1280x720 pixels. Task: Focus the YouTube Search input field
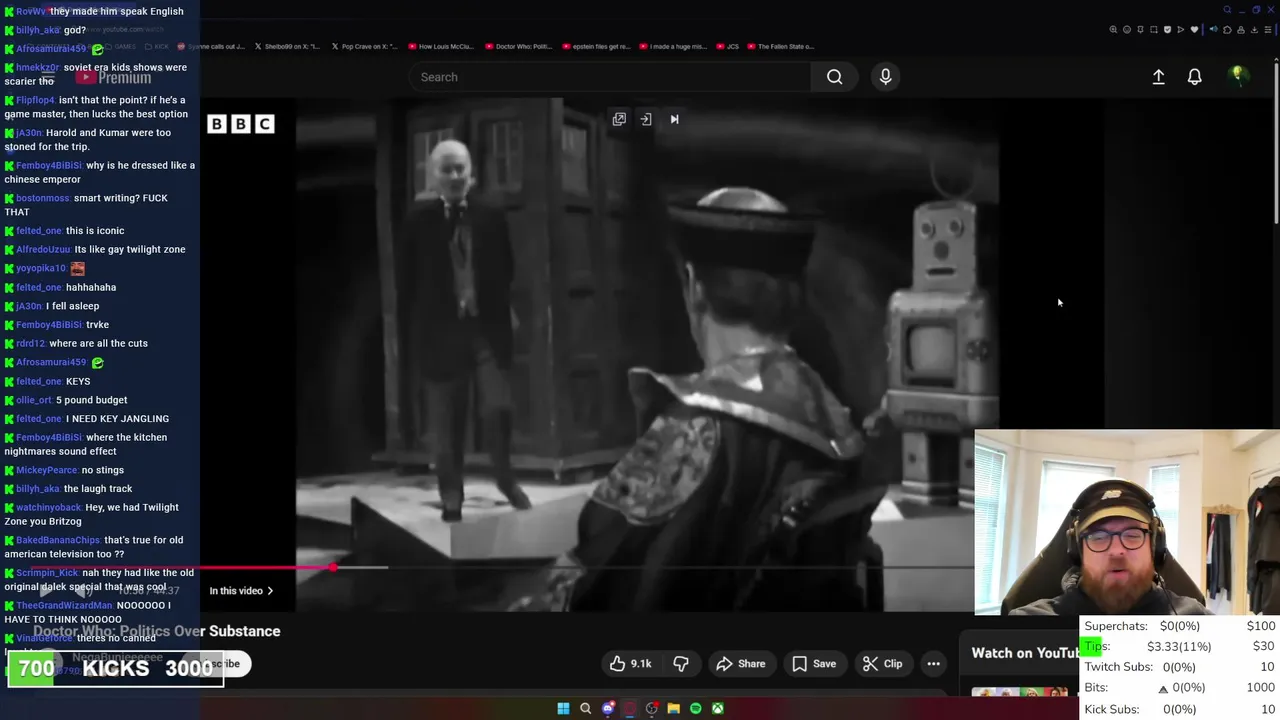pyautogui.click(x=610, y=77)
